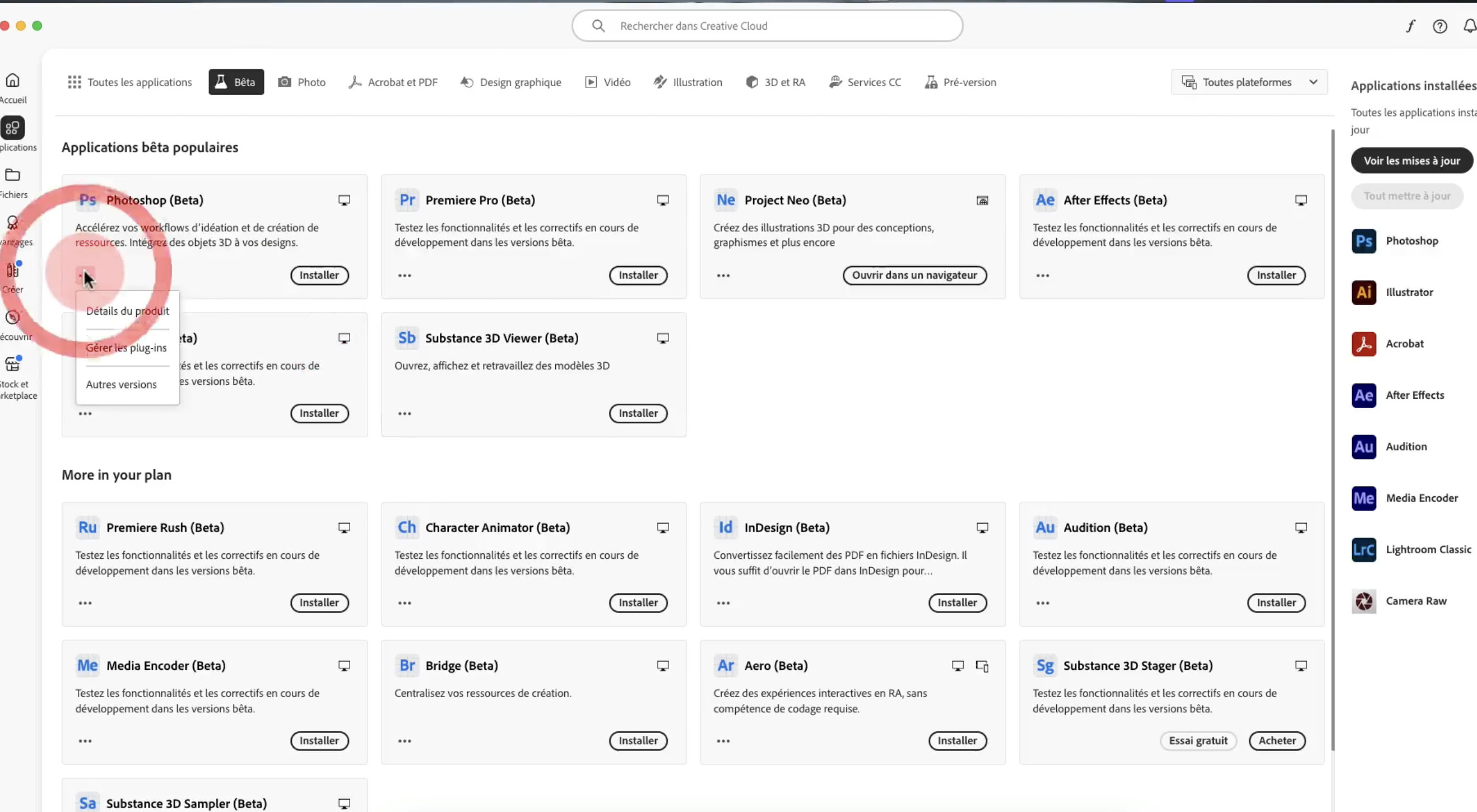Click the Project Neo (Beta) Ne icon
Image resolution: width=1477 pixels, height=812 pixels.
point(725,200)
